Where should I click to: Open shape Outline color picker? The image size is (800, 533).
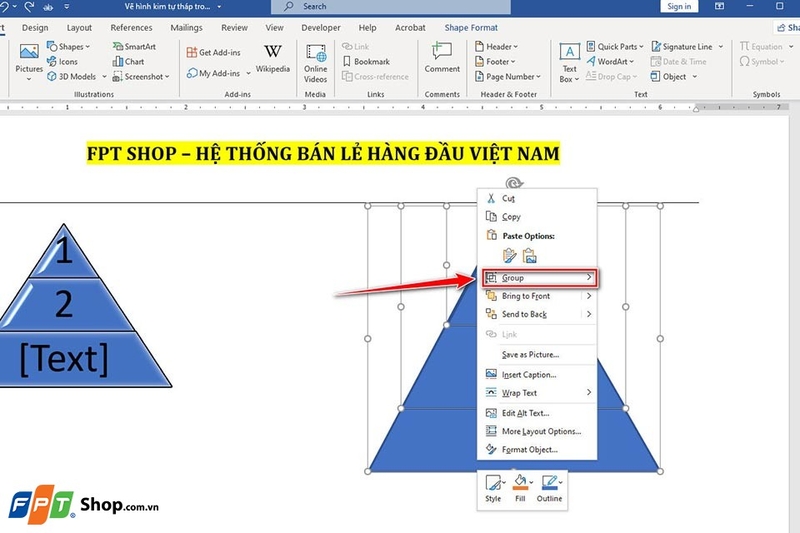pyautogui.click(x=549, y=489)
